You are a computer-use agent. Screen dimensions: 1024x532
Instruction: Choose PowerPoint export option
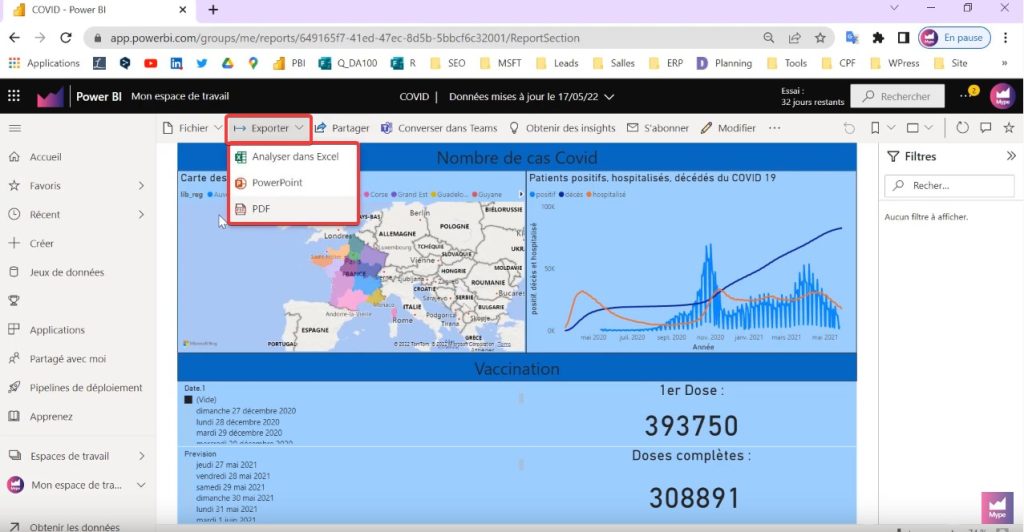(x=277, y=182)
